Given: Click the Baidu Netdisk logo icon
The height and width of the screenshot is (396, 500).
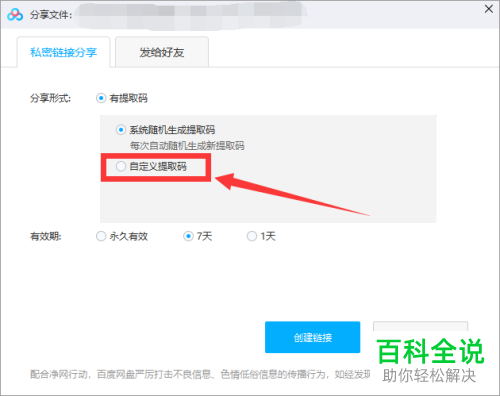Looking at the screenshot, I should (x=15, y=14).
